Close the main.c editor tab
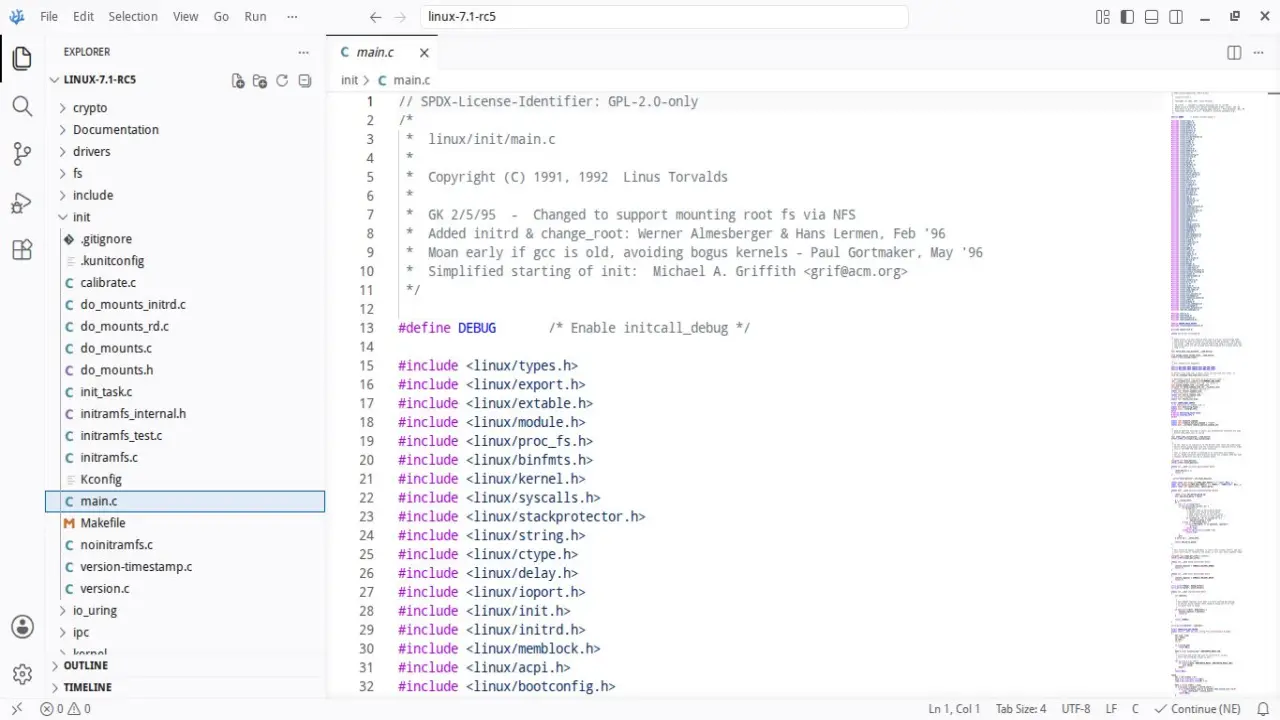This screenshot has width=1280, height=720. point(424,53)
